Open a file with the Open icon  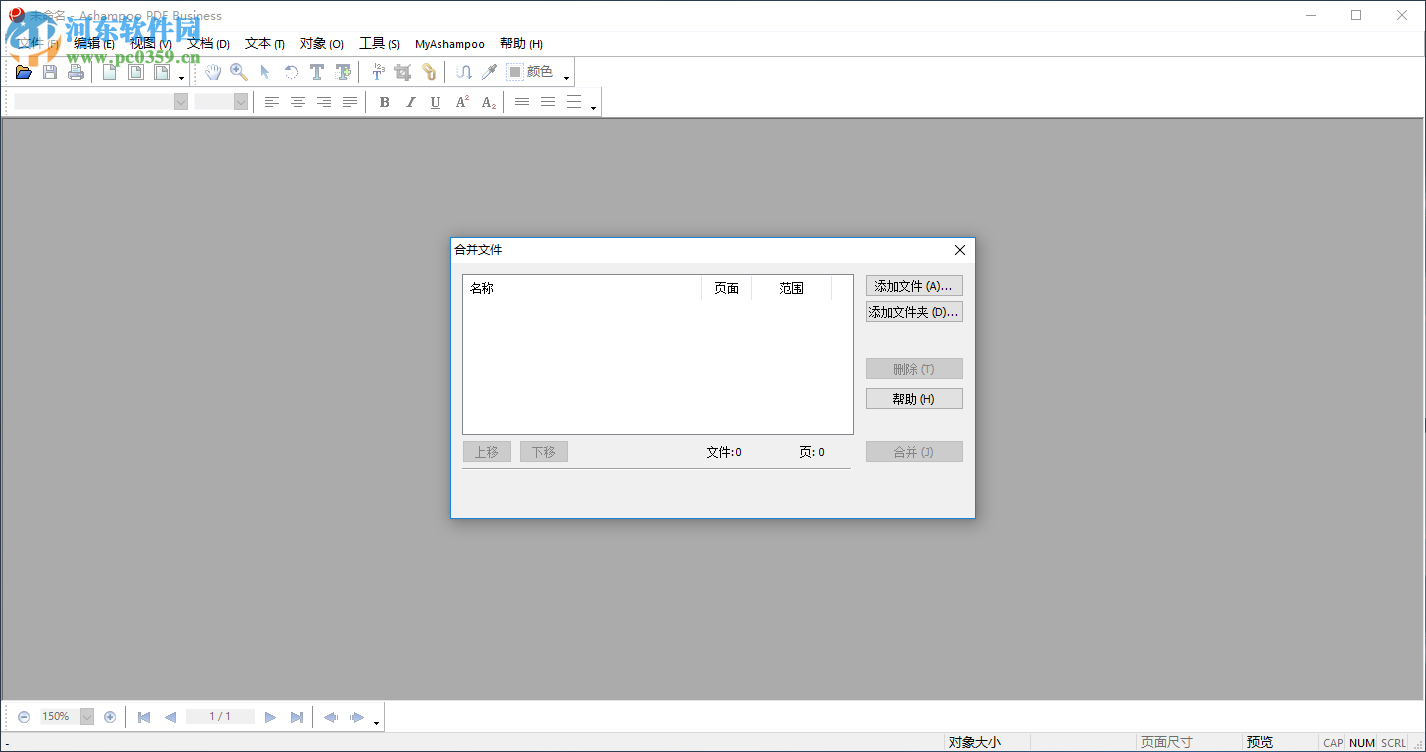tap(23, 71)
